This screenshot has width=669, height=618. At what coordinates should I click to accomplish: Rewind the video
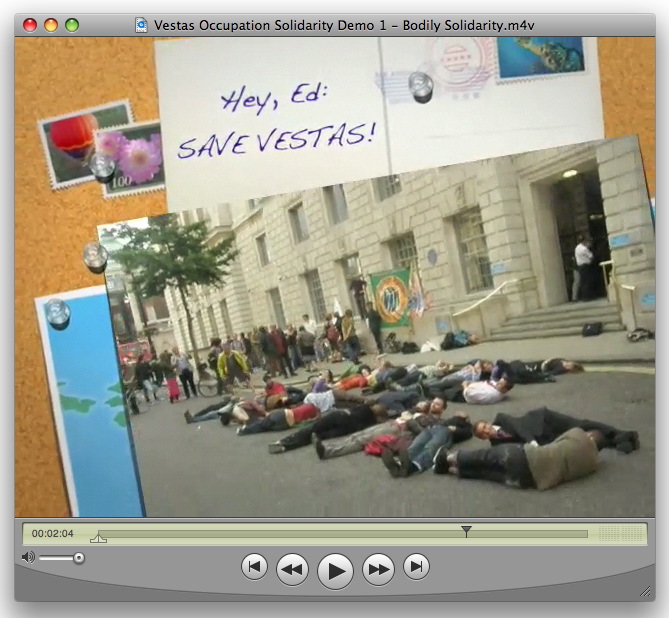pos(292,569)
